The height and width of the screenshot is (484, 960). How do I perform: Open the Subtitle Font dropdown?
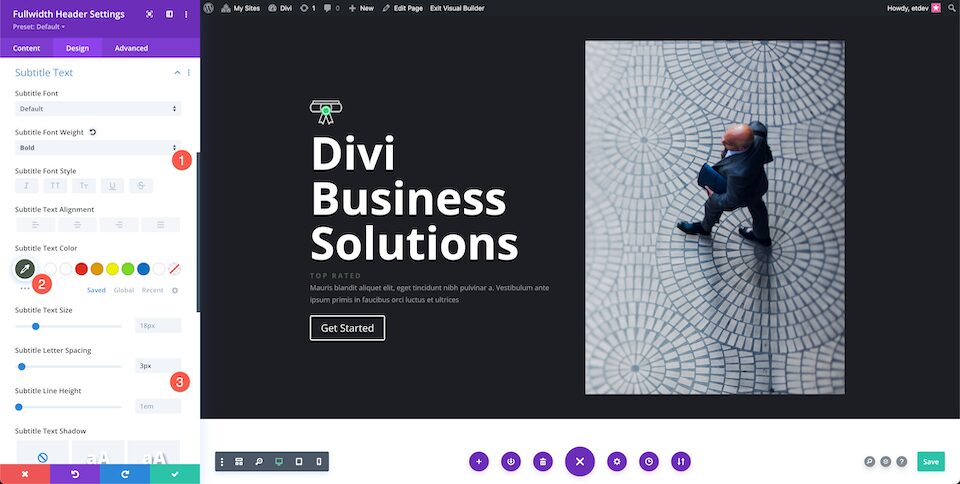pyautogui.click(x=98, y=109)
